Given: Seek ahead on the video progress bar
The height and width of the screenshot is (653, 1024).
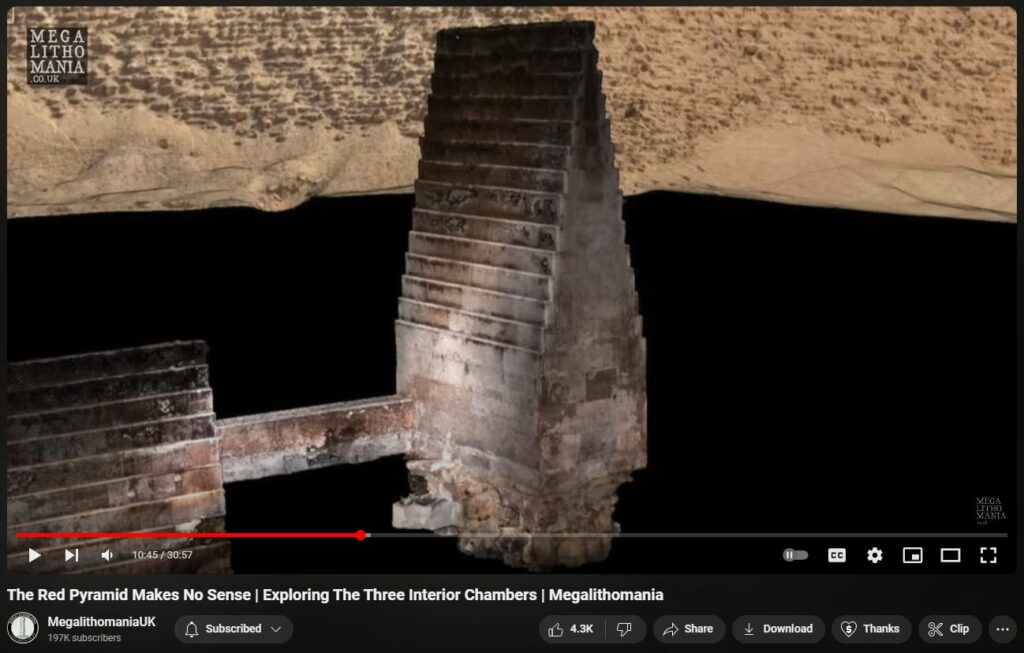Looking at the screenshot, I should pyautogui.click(x=650, y=535).
